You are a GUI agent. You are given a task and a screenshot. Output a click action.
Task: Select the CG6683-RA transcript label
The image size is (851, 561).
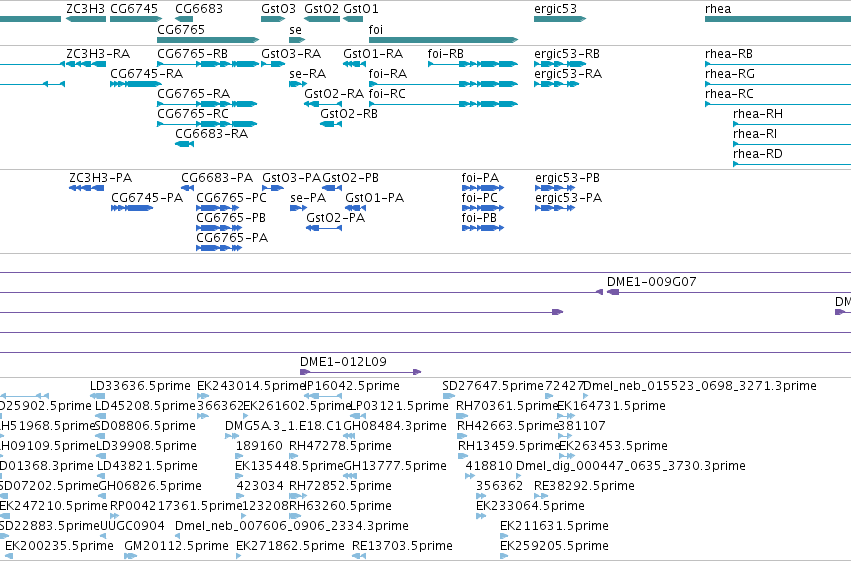212,134
